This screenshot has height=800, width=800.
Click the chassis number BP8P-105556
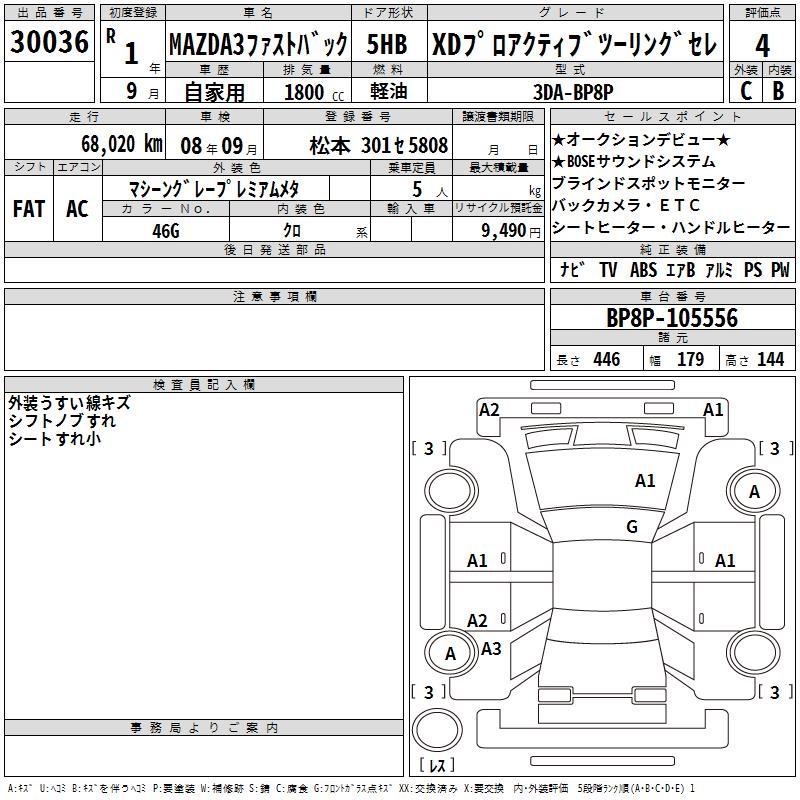pos(672,318)
